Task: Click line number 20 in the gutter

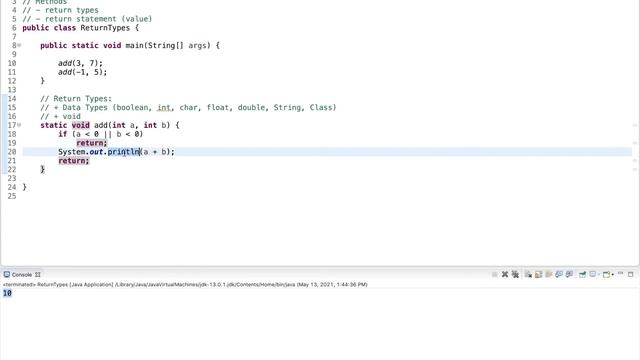Action: point(12,152)
